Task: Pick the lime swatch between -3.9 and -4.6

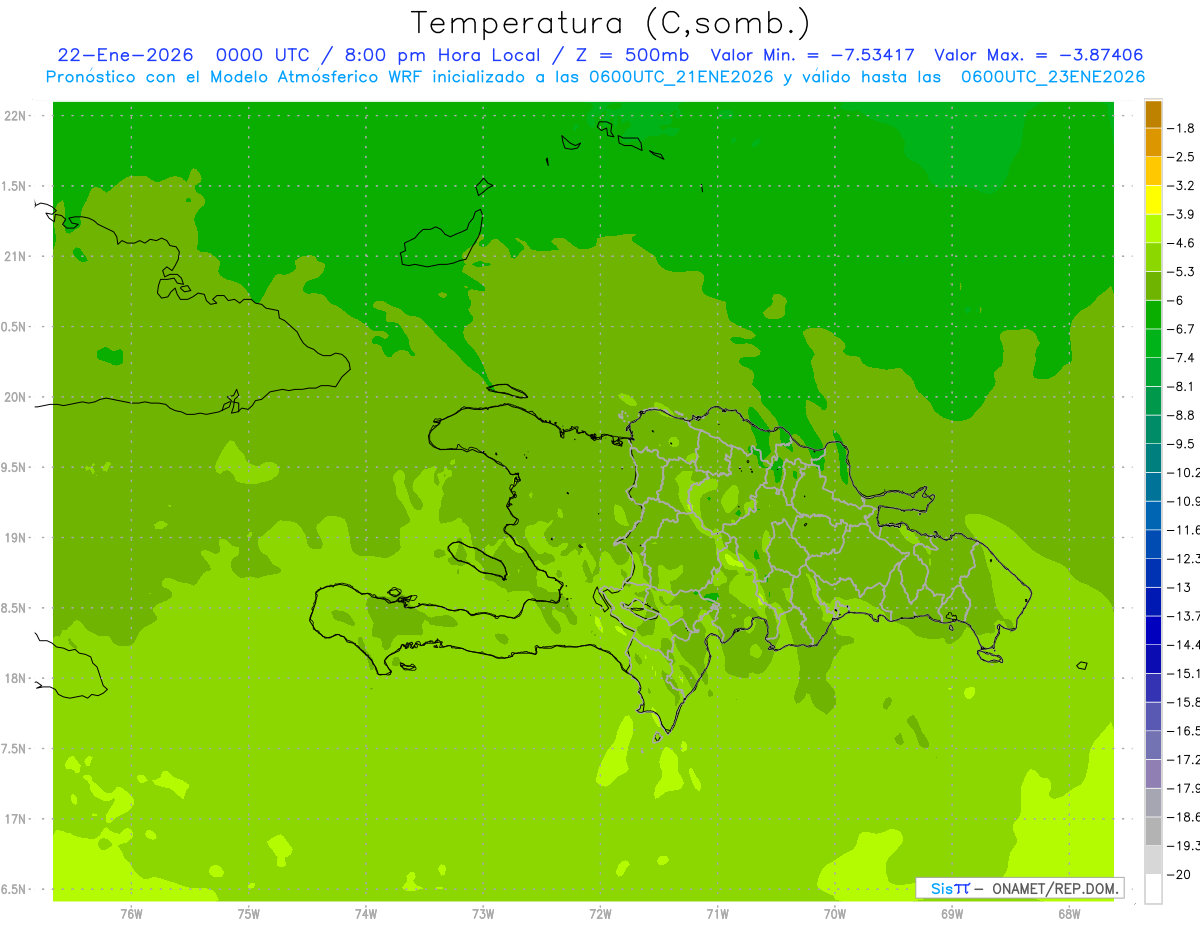Action: (1153, 229)
